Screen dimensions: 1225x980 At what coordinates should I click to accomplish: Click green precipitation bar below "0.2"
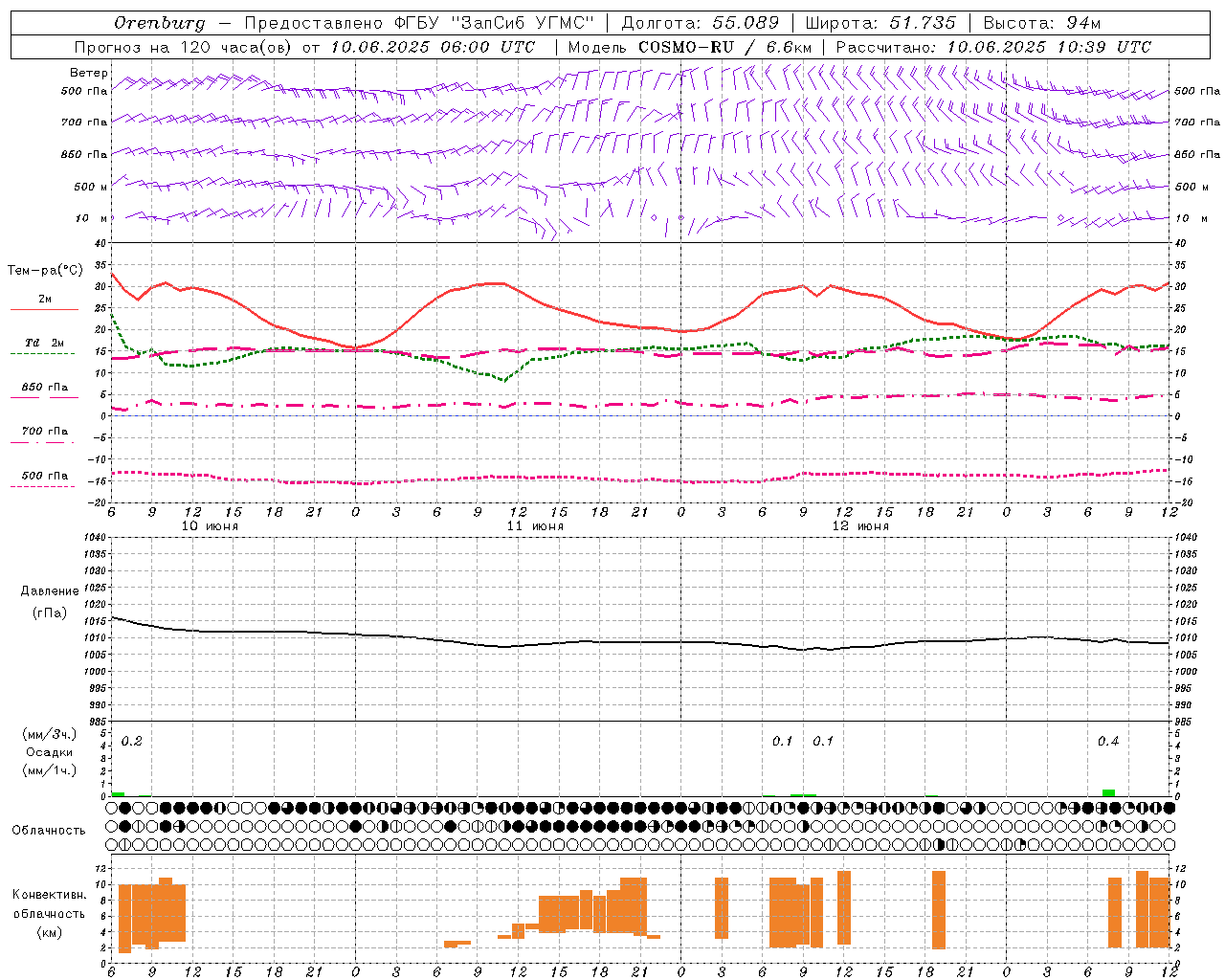[118, 793]
